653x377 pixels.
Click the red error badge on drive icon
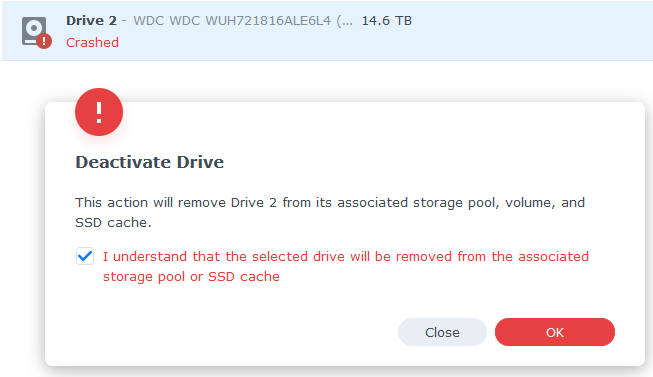coord(44,41)
